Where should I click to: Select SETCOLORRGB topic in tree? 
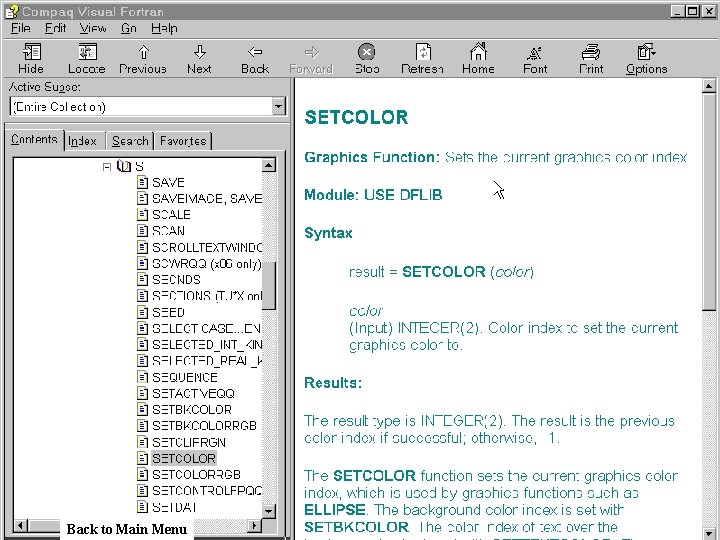[x=197, y=474]
